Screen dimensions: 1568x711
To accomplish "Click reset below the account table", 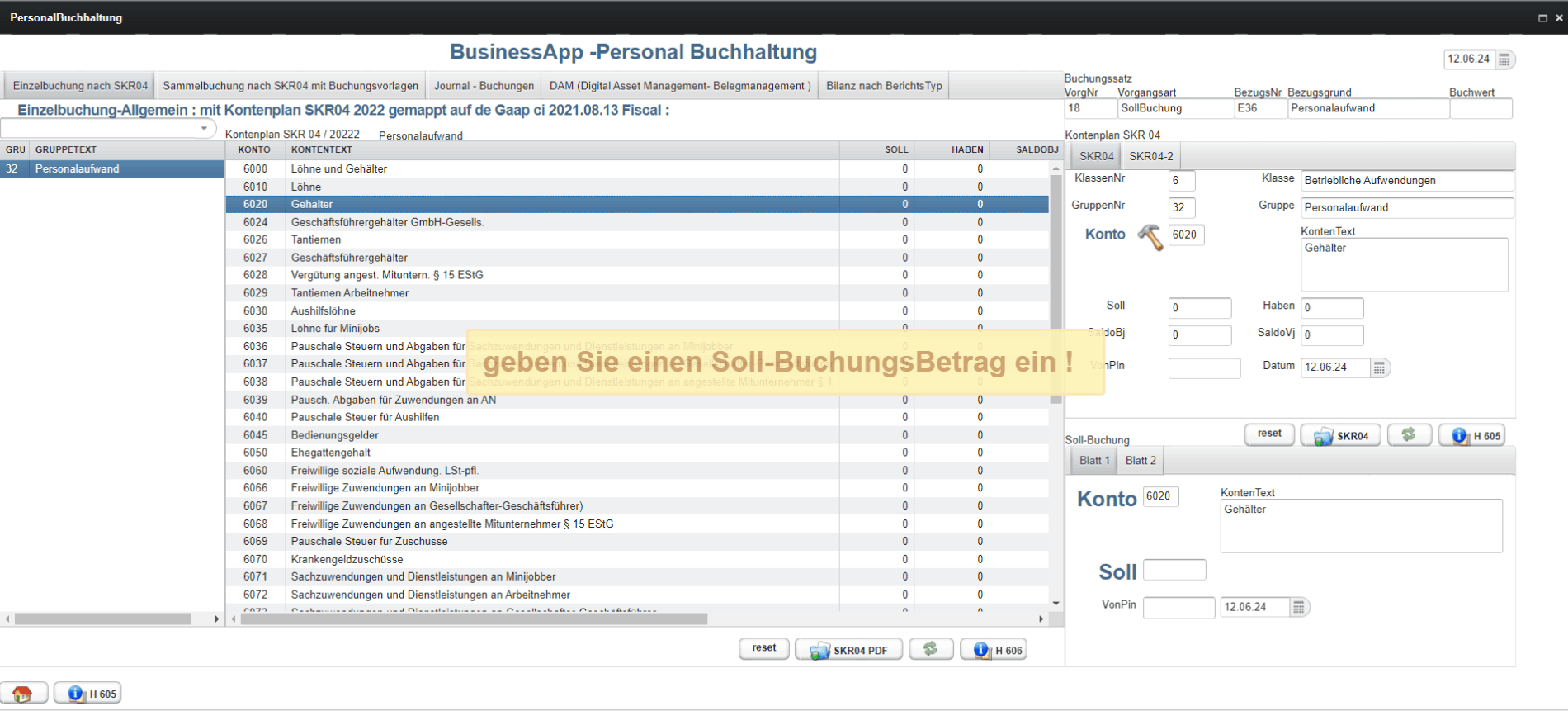I will pos(764,649).
